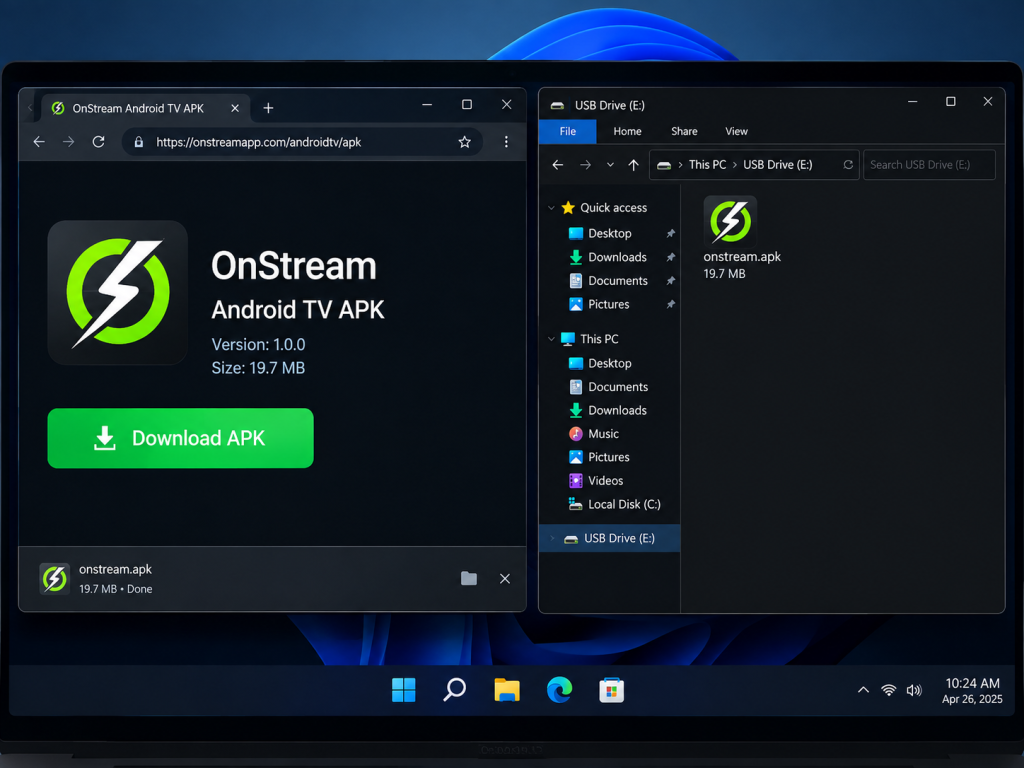Screen dimensions: 1024x768
Task: Open Downloads under This PC
Action: [617, 410]
